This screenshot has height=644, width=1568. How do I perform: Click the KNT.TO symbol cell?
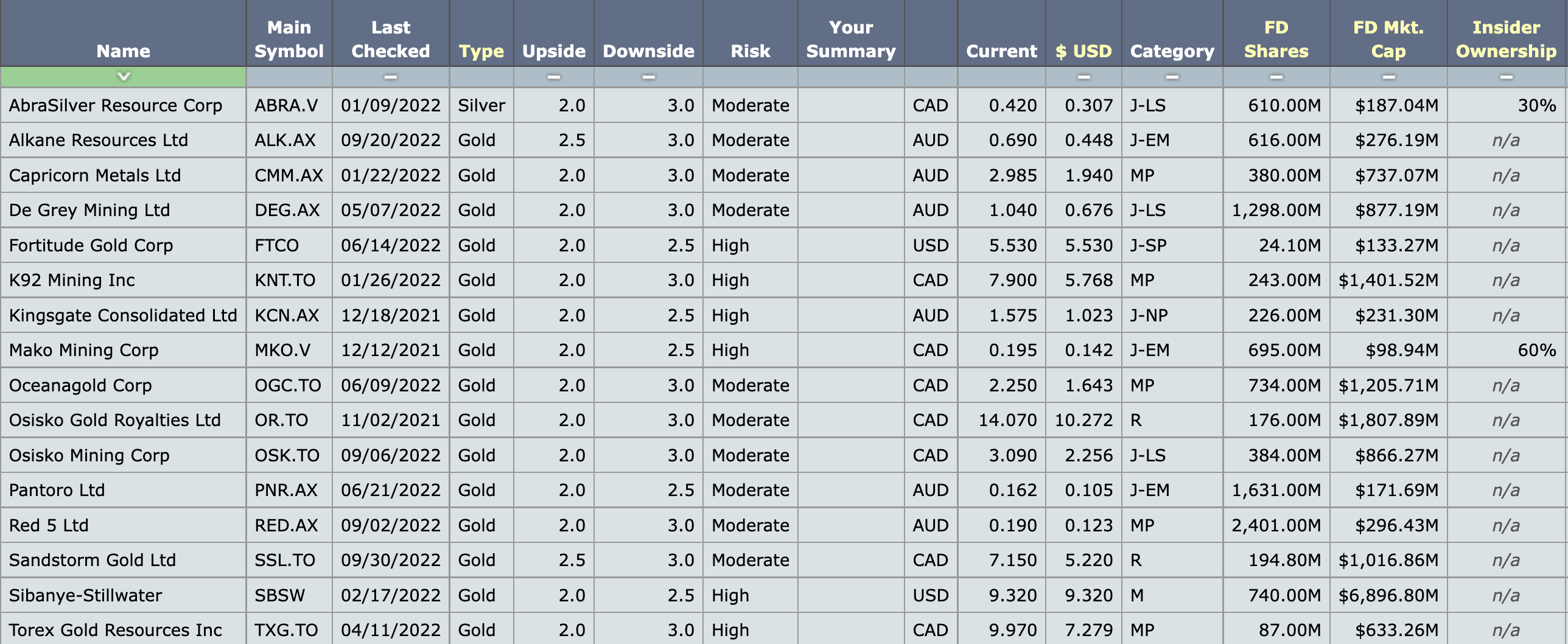pos(289,280)
